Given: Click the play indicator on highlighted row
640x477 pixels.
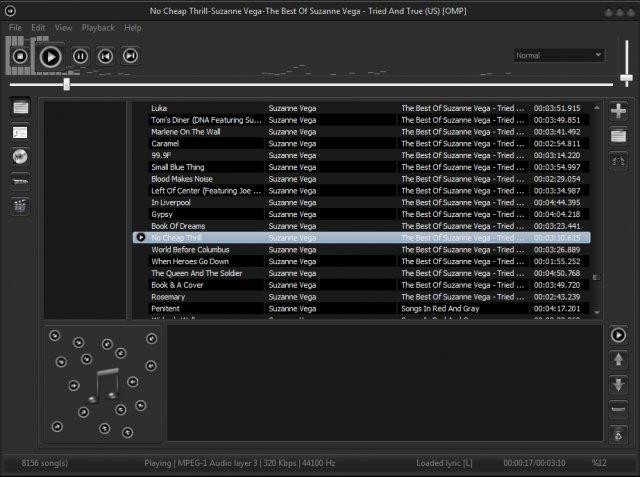Looking at the screenshot, I should [141, 237].
